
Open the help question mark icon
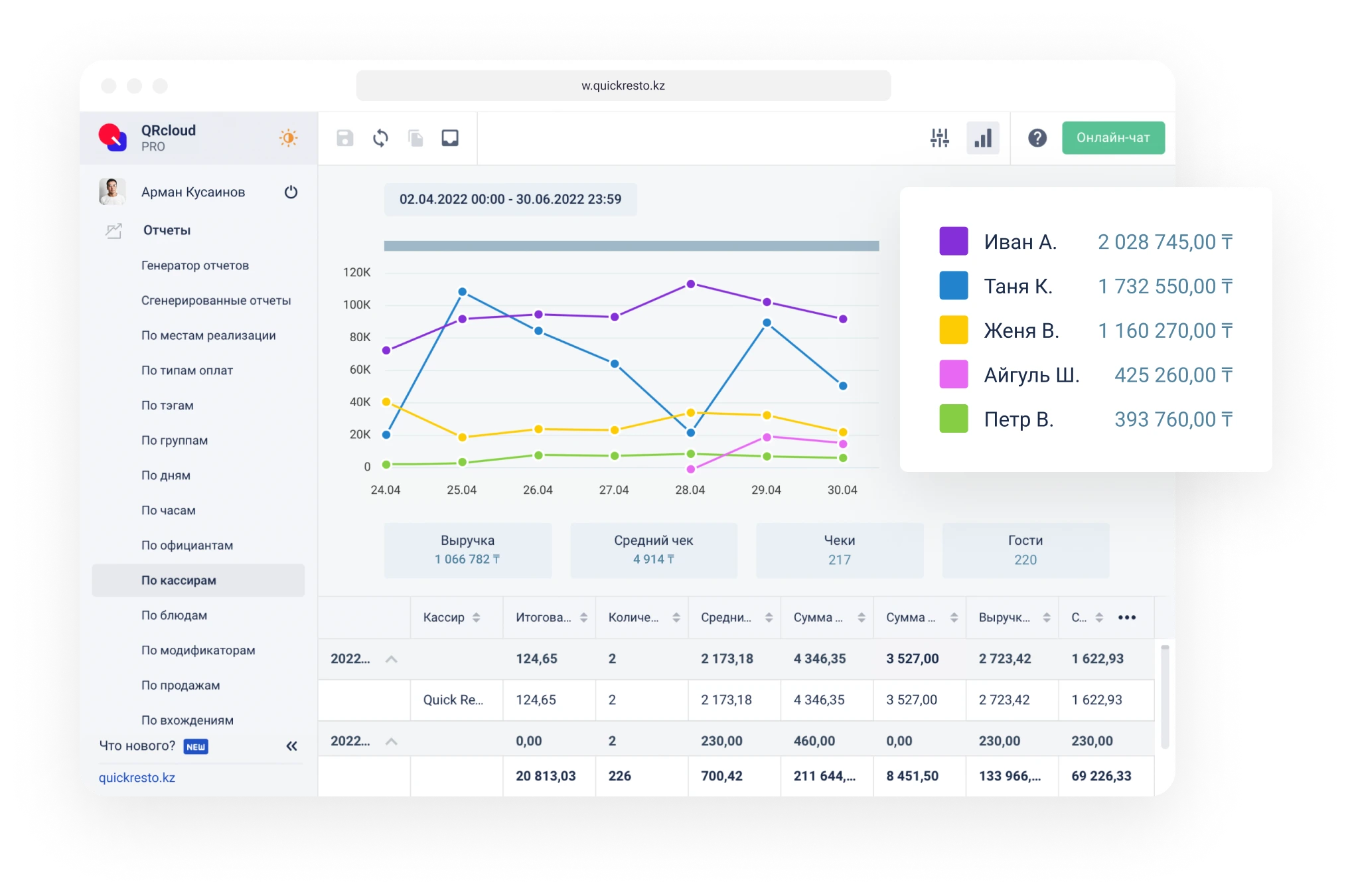pos(1037,138)
